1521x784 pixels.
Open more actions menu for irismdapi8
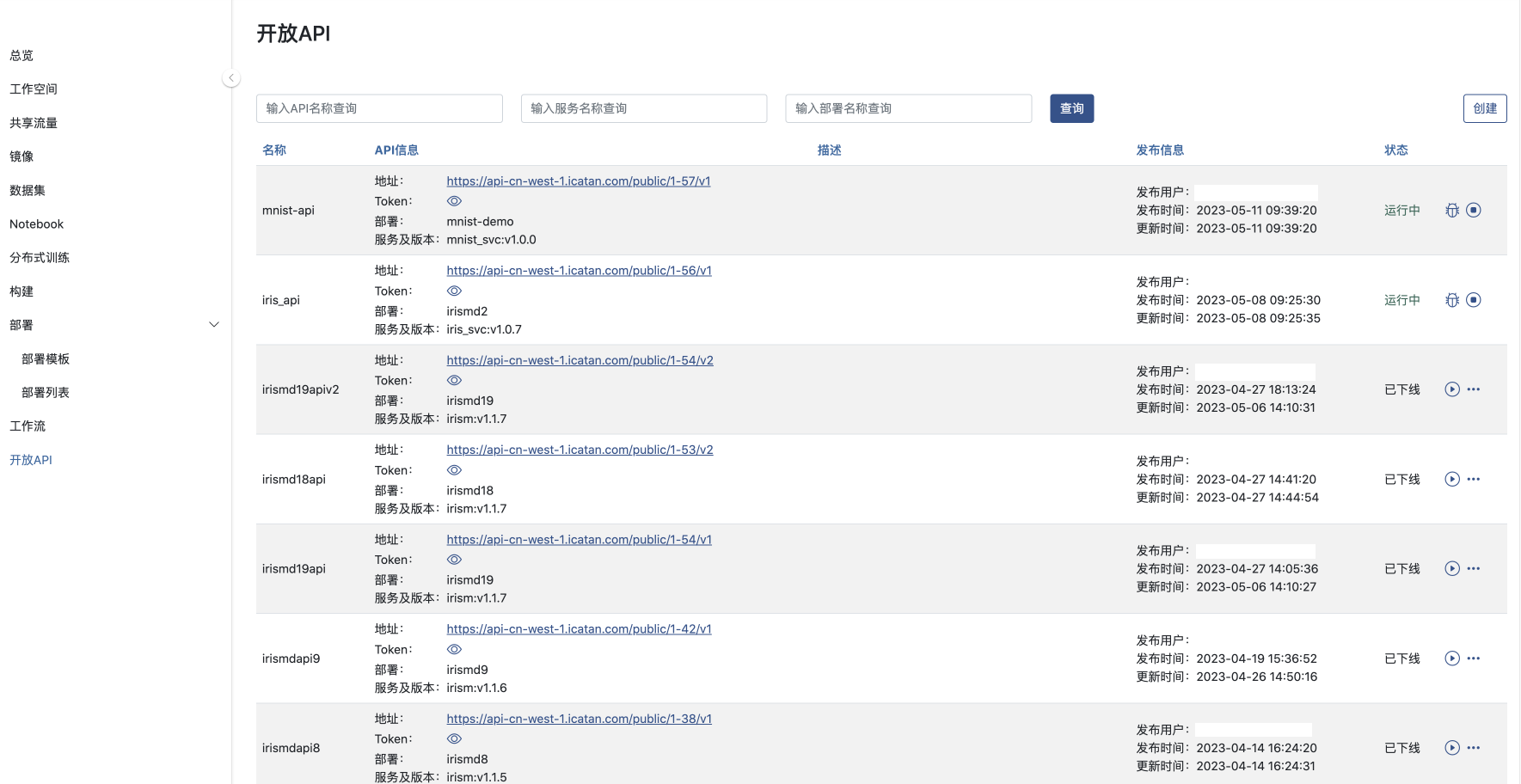pos(1474,748)
